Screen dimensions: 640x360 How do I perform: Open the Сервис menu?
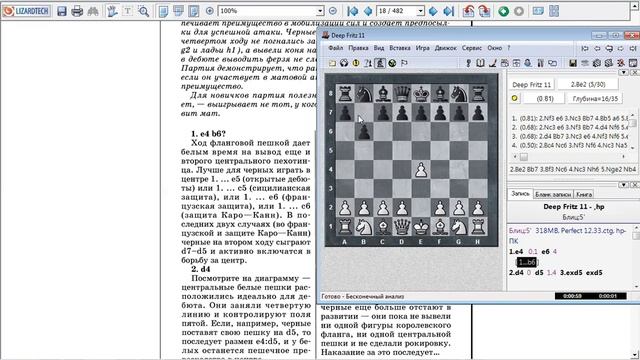coord(472,48)
